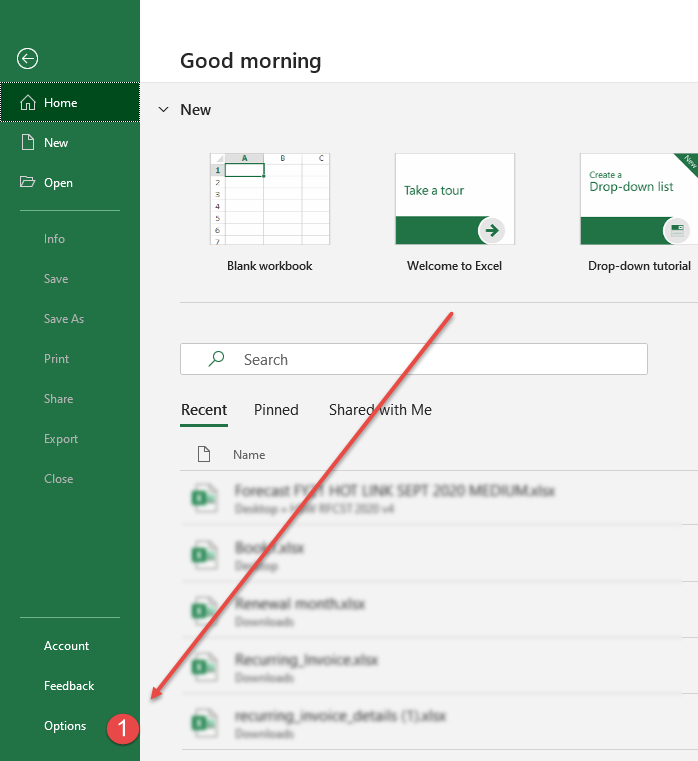Click the magnifier icon in Search
Image resolution: width=698 pixels, height=761 pixels.
pos(216,359)
